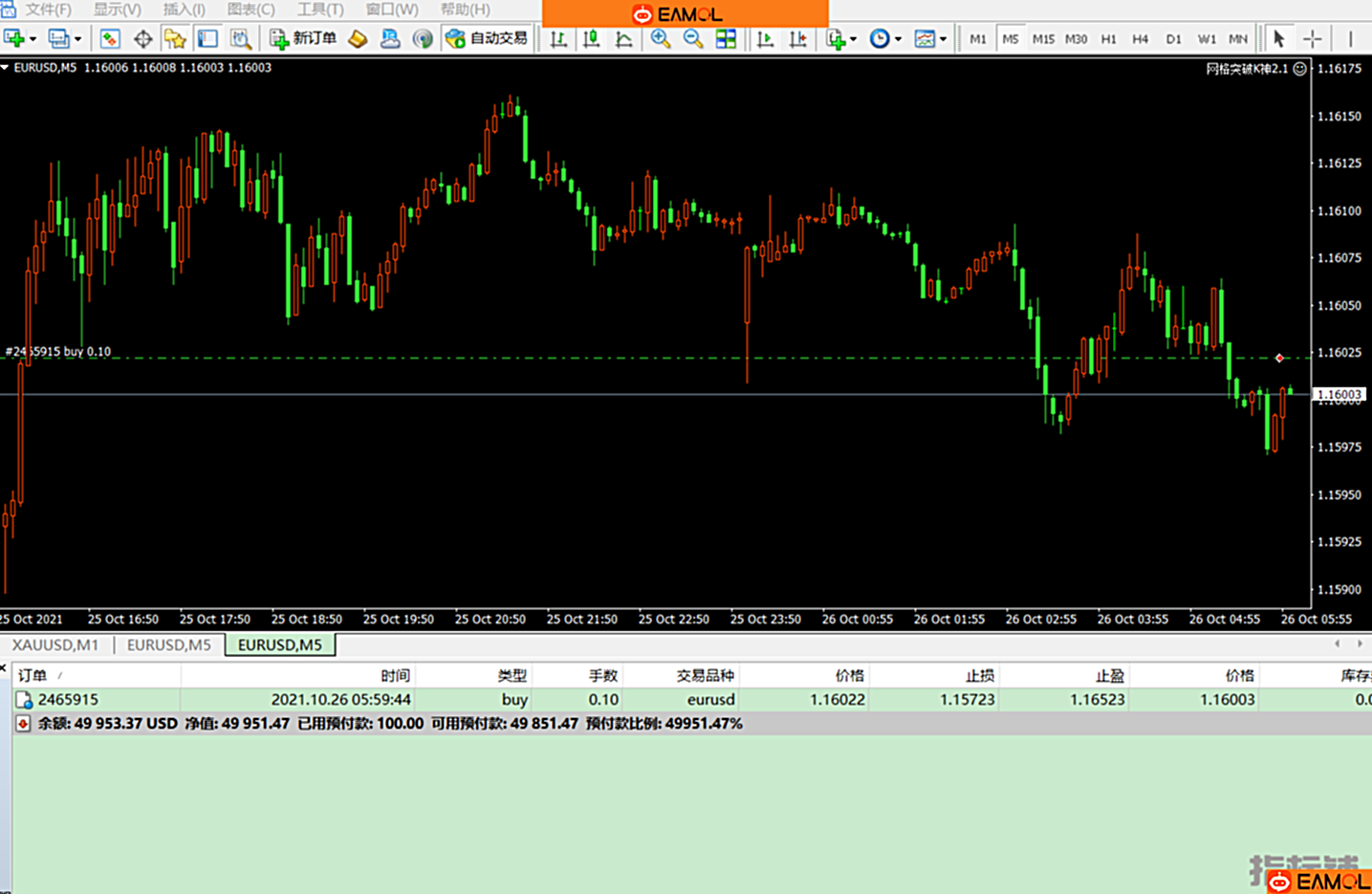
Task: Zoom out on the chart
Action: coord(692,38)
